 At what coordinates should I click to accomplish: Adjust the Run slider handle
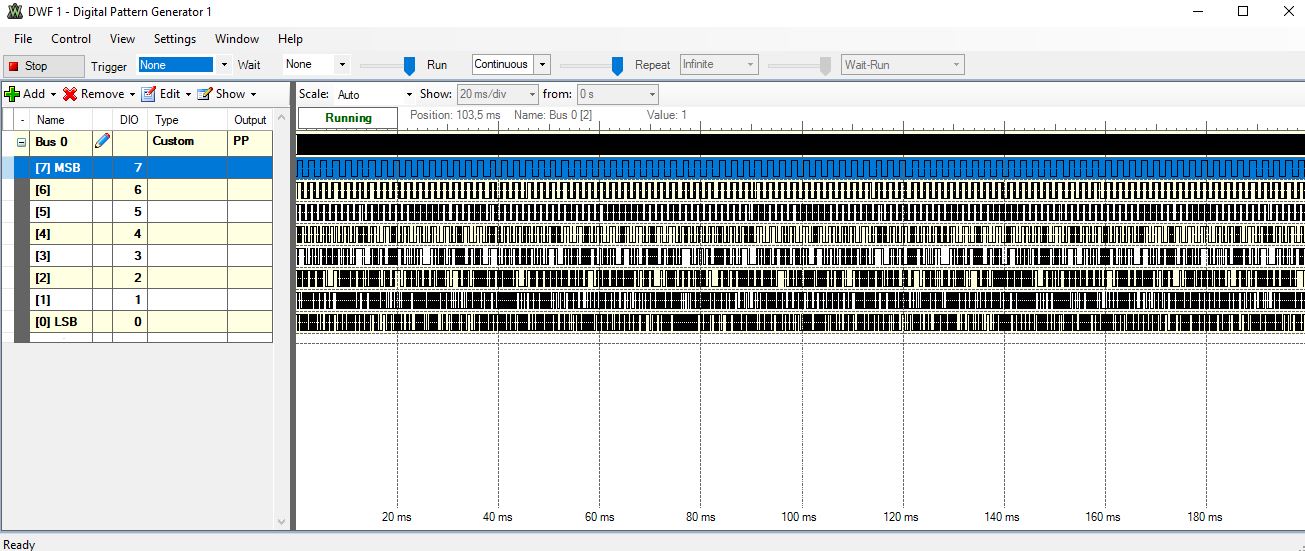coord(617,65)
